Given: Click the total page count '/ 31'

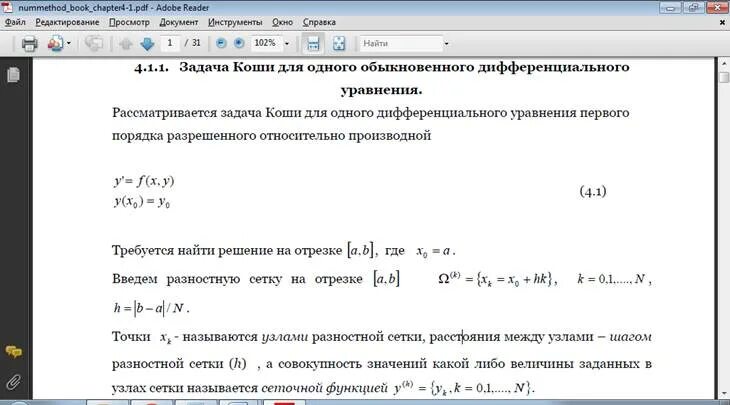Looking at the screenshot, I should tap(193, 43).
